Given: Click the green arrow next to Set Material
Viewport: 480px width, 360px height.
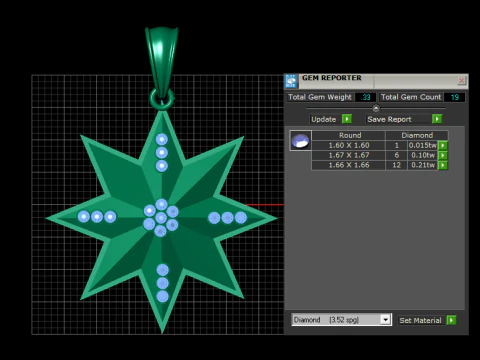Looking at the screenshot, I should click(x=451, y=320).
